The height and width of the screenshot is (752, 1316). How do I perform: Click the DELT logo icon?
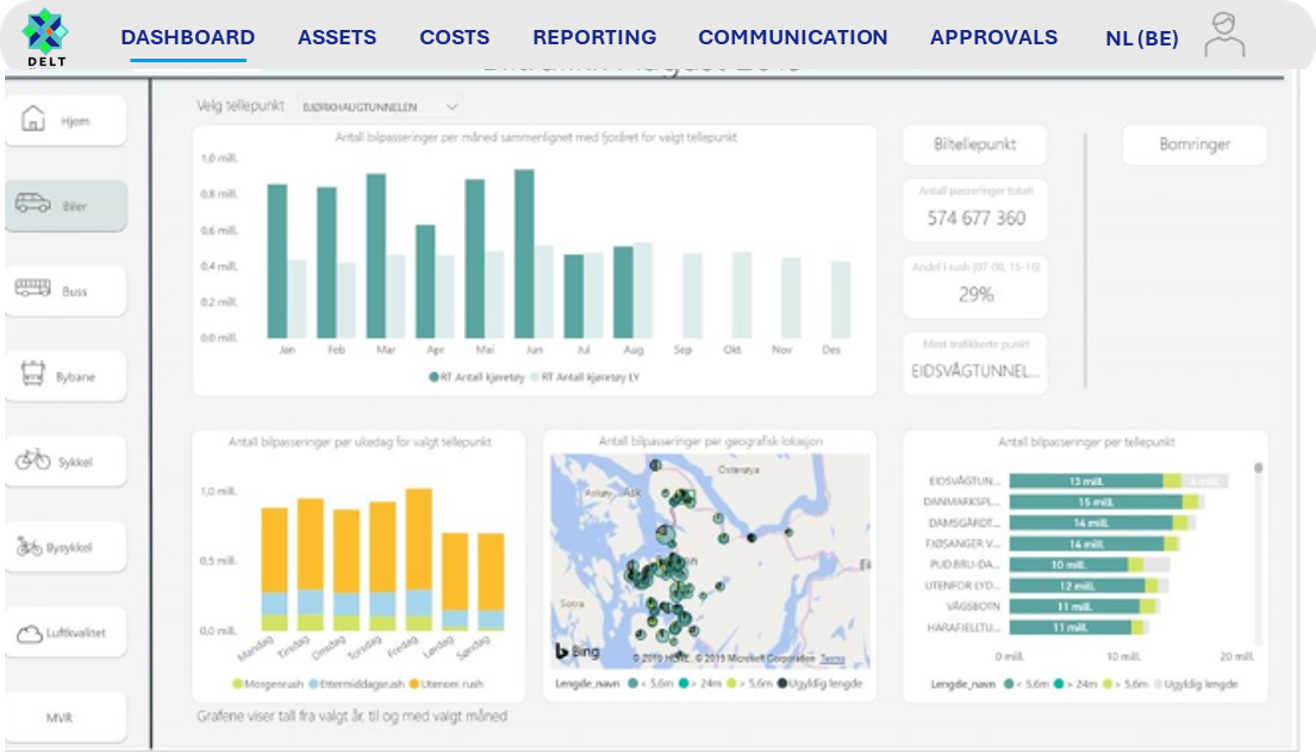click(45, 30)
